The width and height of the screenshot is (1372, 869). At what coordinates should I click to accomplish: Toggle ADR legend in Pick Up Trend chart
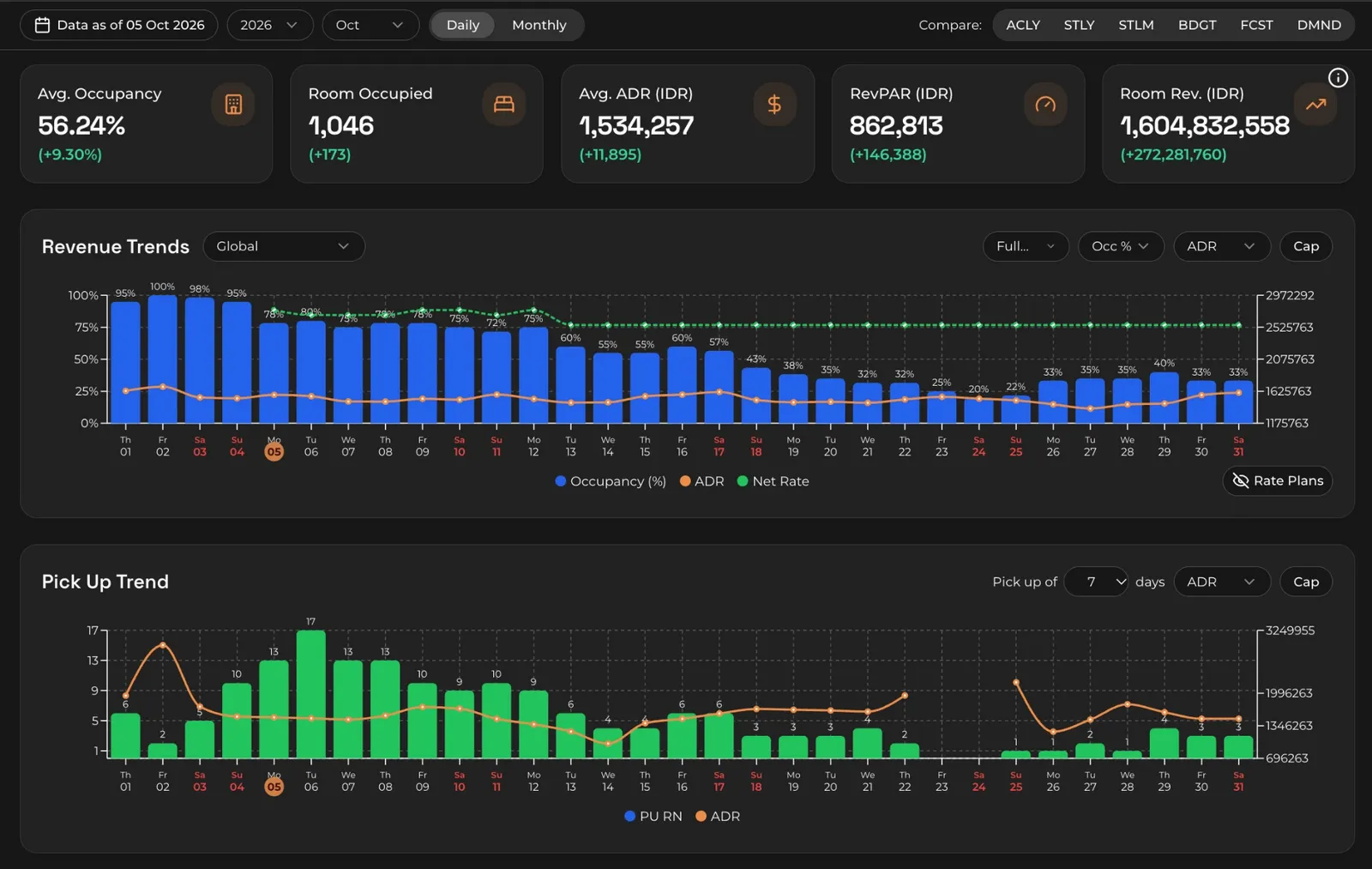(x=718, y=816)
